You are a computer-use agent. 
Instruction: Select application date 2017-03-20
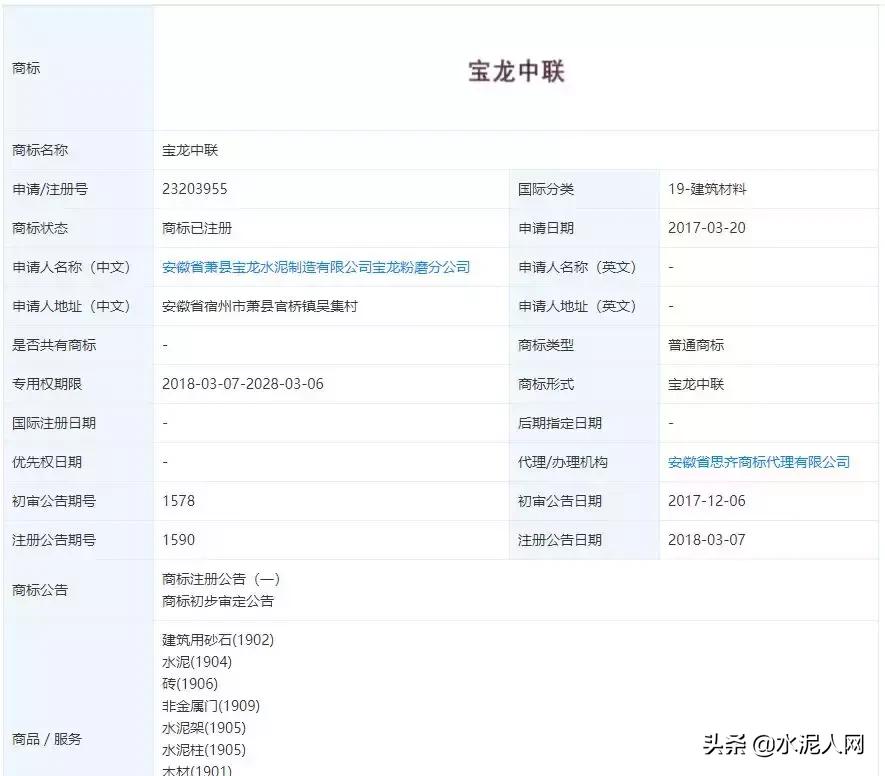pyautogui.click(x=707, y=228)
